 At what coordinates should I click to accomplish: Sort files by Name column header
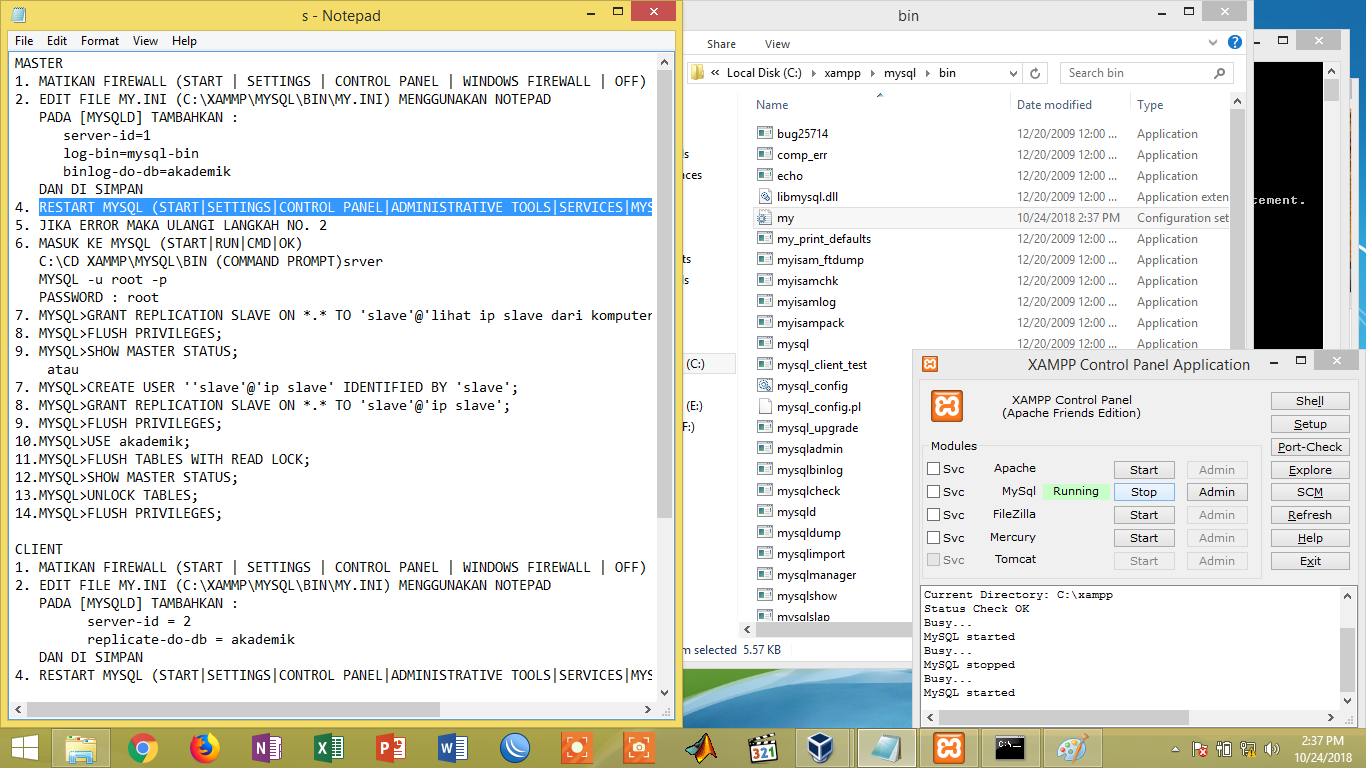(772, 105)
